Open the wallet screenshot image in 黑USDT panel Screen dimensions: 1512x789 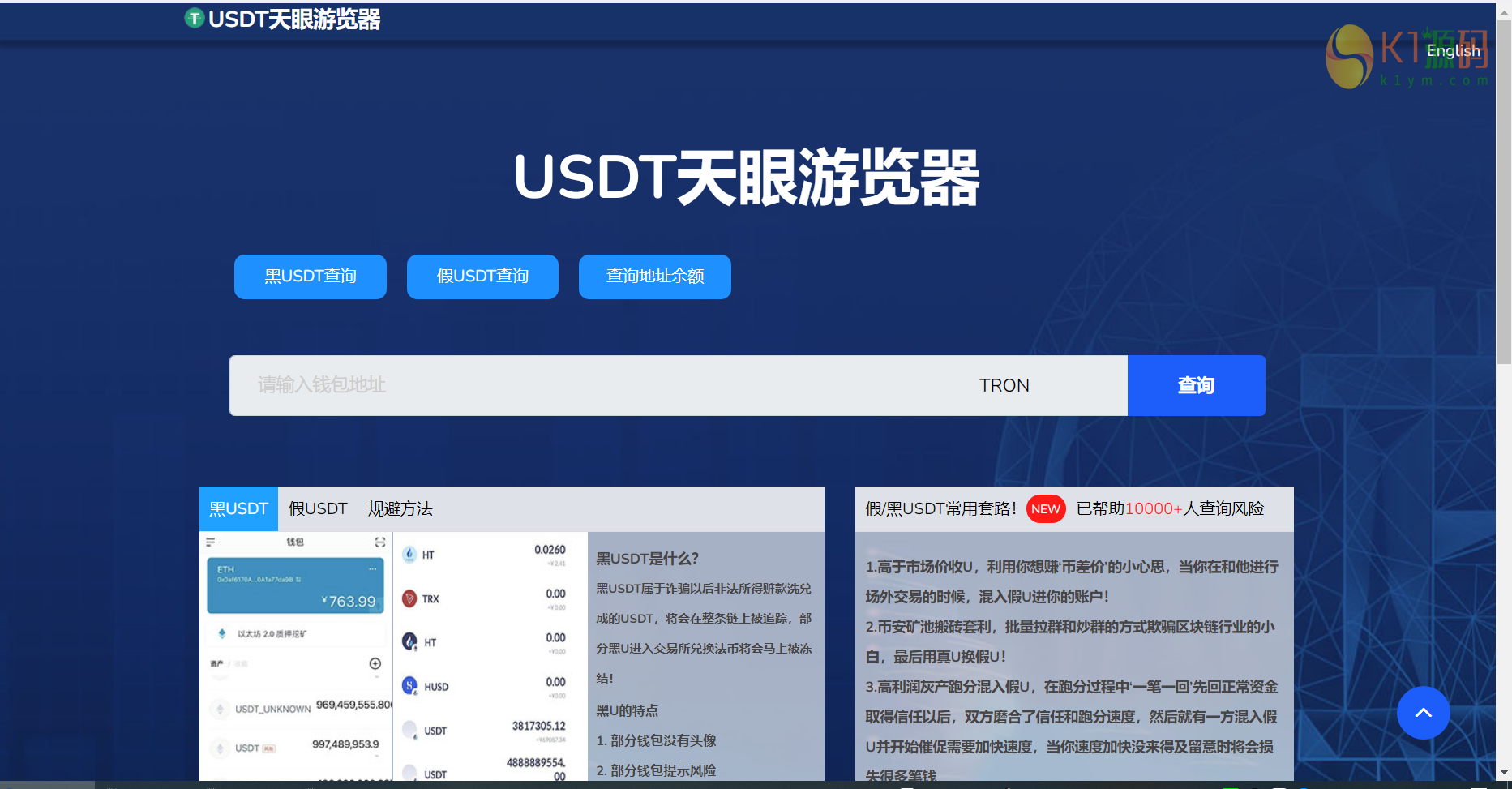(393, 657)
